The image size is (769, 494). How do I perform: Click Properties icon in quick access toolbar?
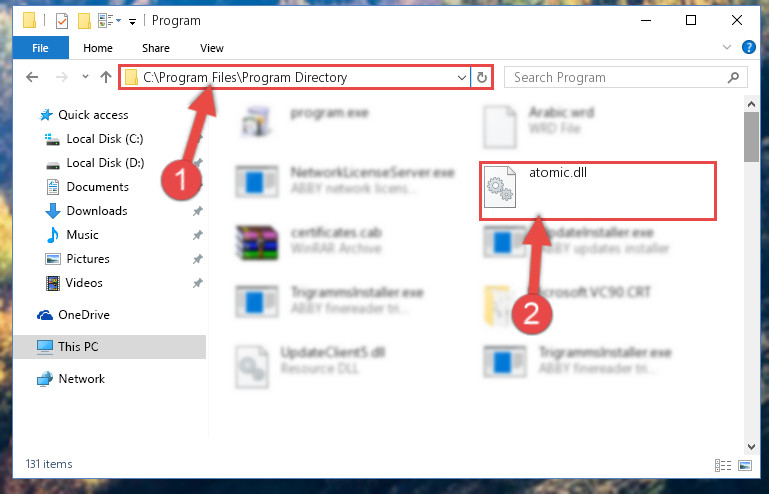point(62,21)
